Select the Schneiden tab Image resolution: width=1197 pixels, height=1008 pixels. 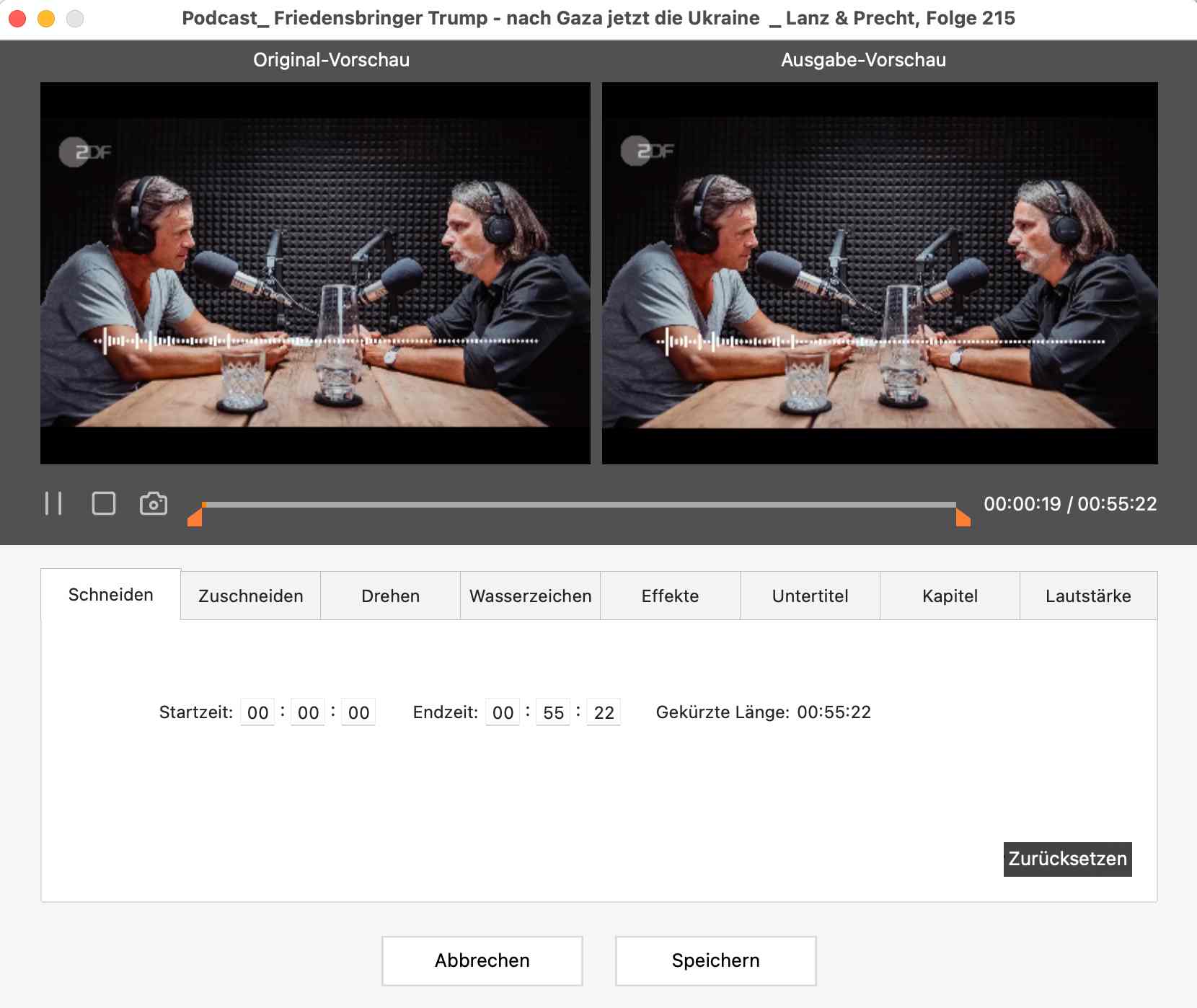tap(111, 595)
